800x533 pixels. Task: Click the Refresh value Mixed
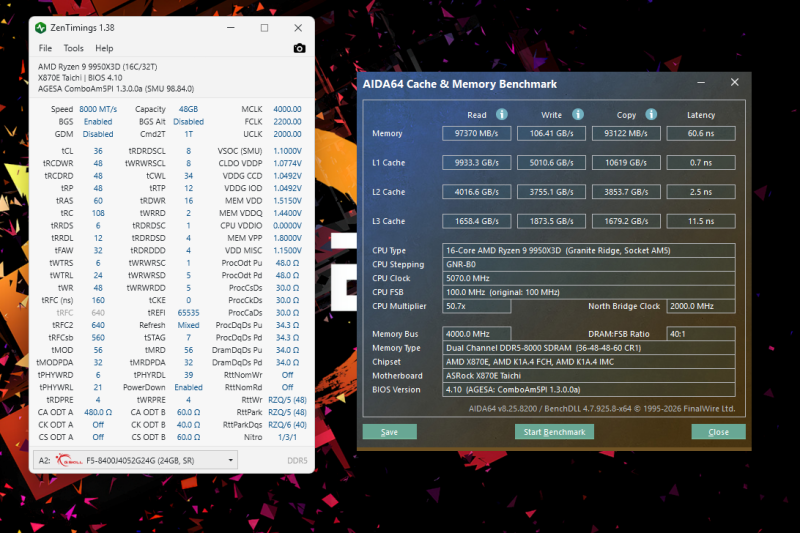coord(188,325)
